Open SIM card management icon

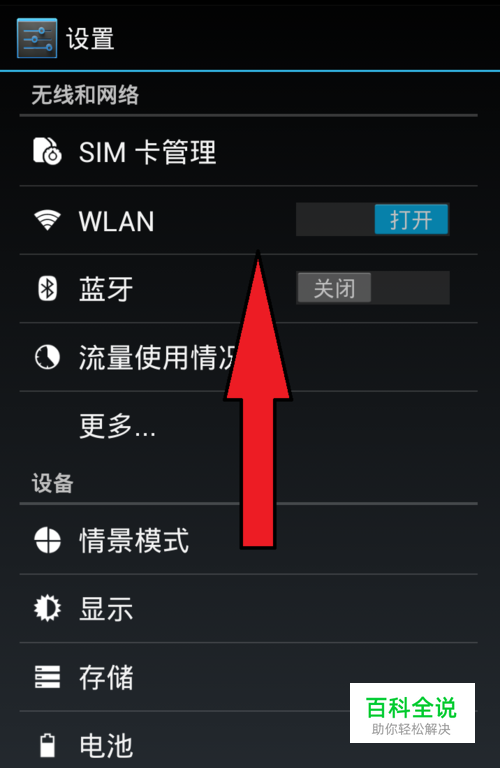(x=47, y=151)
